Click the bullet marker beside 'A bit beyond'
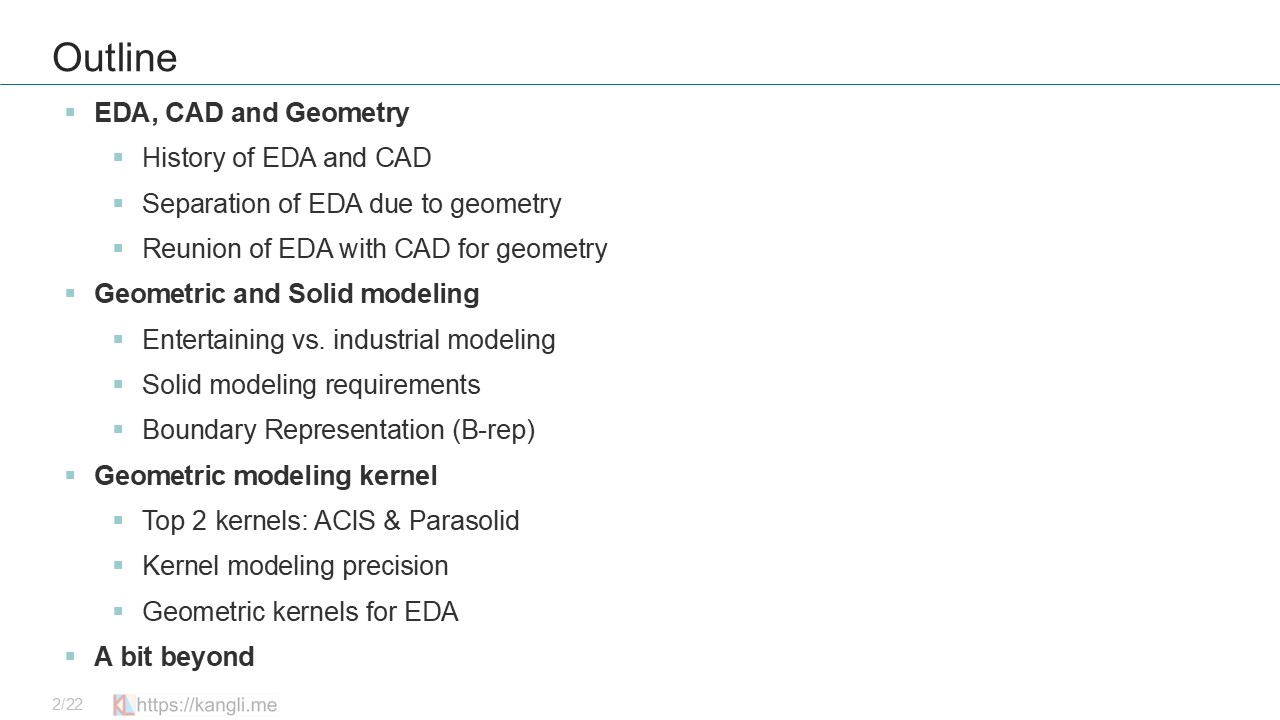Screen dimensions: 1280x720 pos(71,656)
